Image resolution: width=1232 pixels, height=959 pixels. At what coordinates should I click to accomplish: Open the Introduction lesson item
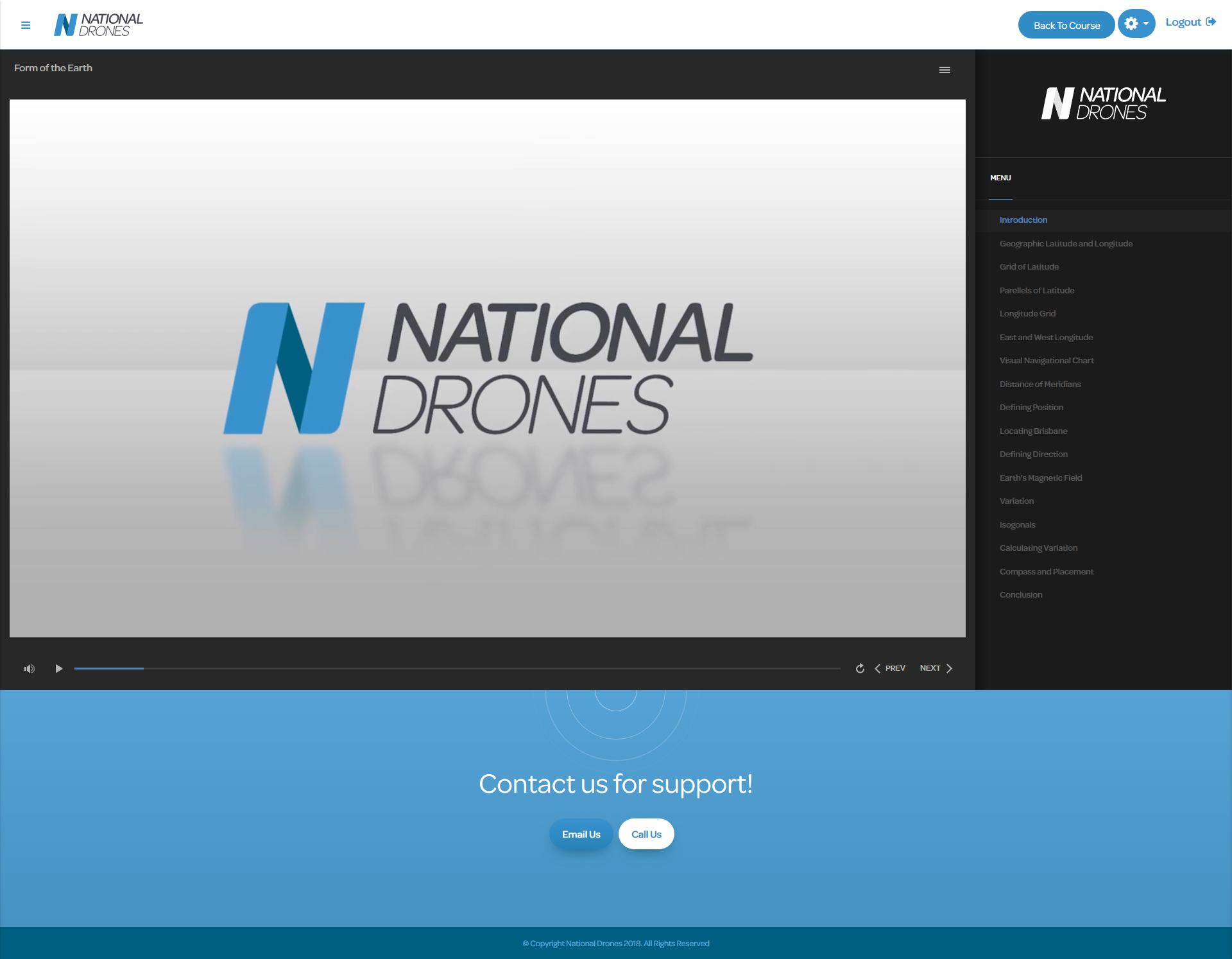(1104, 220)
